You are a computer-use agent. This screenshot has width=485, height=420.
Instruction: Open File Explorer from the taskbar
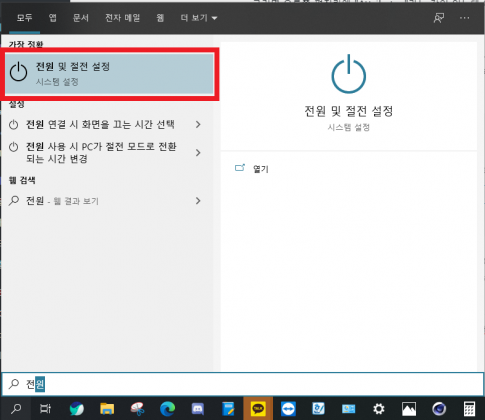(x=107, y=408)
